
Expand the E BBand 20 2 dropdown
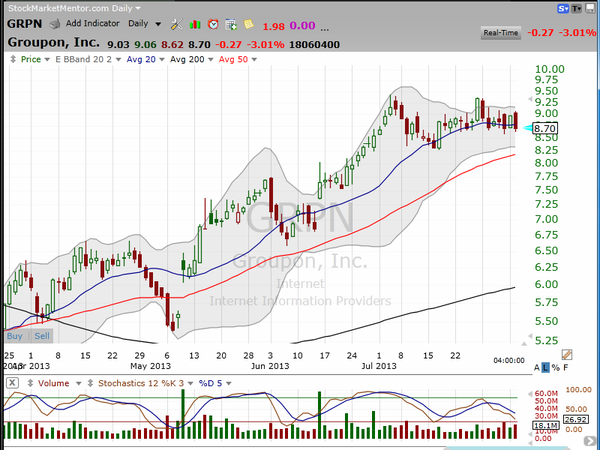click(118, 59)
